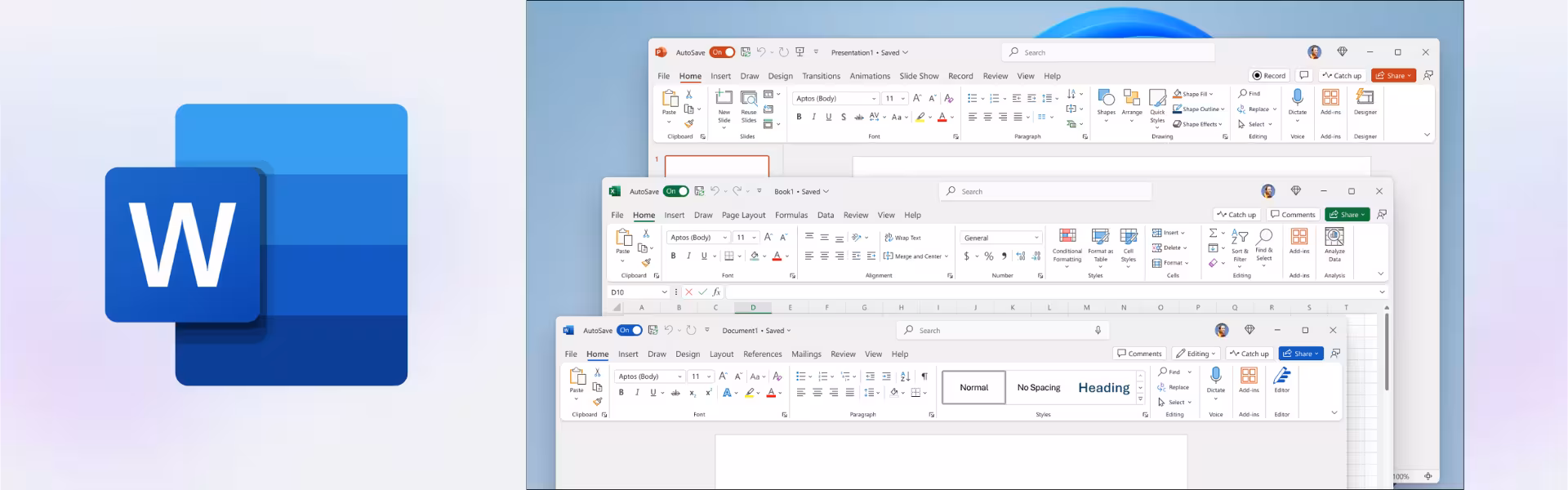Open Merge and Center dropdown in Excel

pyautogui.click(x=947, y=256)
